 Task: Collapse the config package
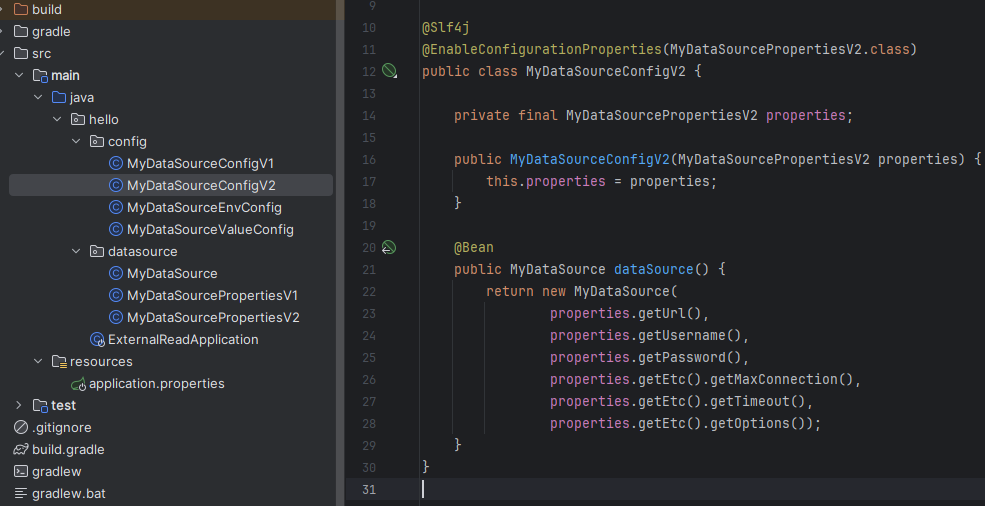pos(76,141)
